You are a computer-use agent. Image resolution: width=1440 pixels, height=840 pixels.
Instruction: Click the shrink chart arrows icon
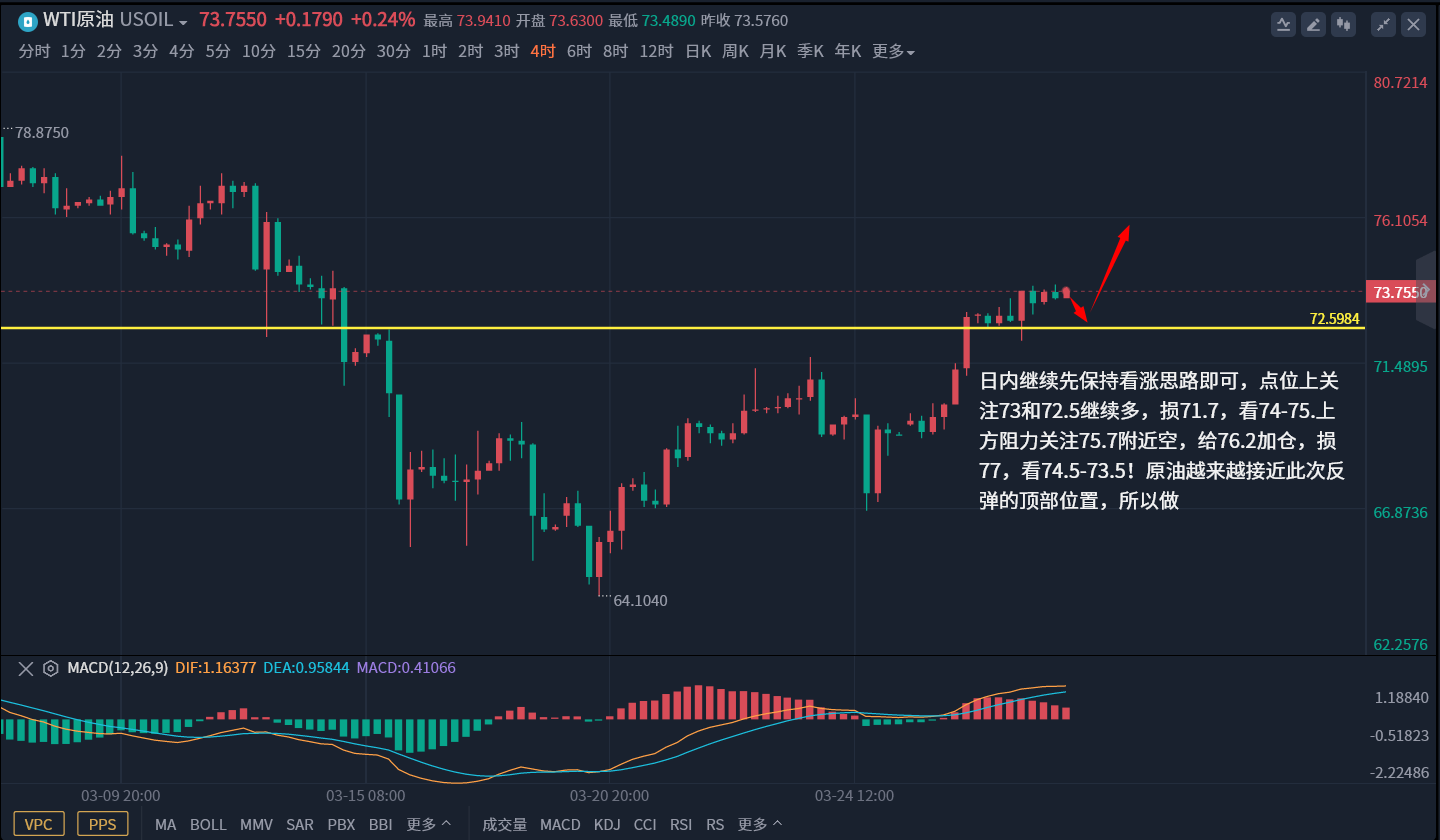pyautogui.click(x=1383, y=25)
